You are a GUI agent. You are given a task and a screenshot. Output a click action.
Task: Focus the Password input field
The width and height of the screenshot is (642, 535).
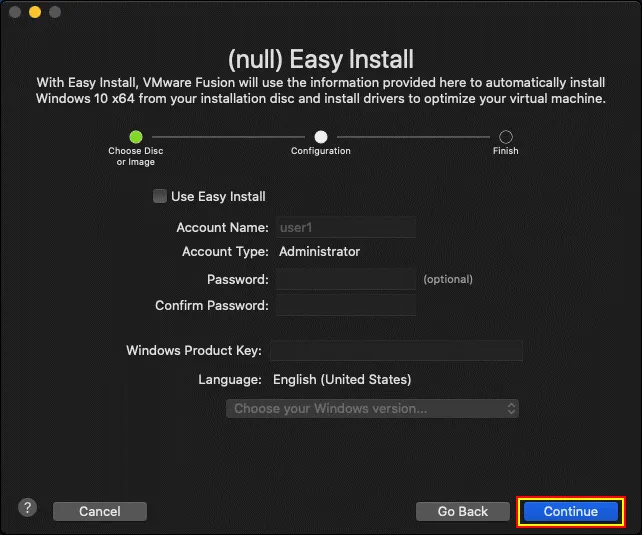coord(345,279)
